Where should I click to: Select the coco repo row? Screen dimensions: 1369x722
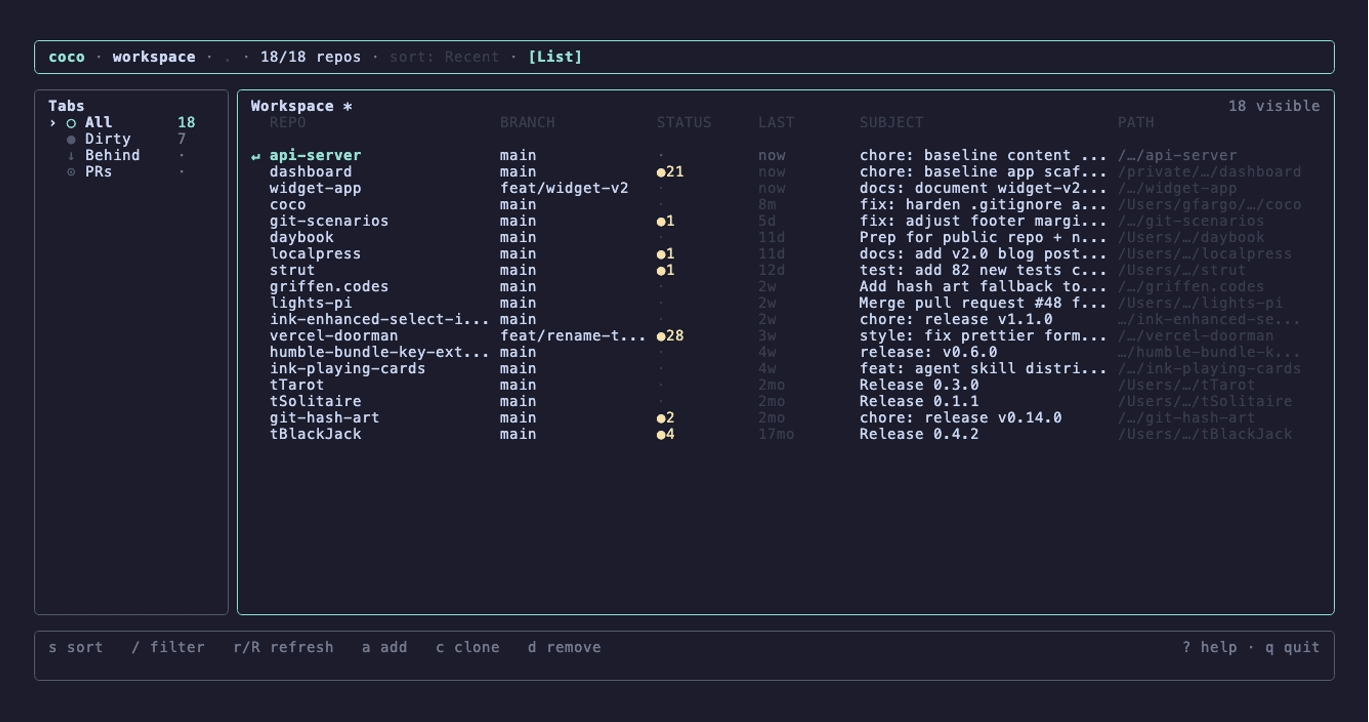785,205
